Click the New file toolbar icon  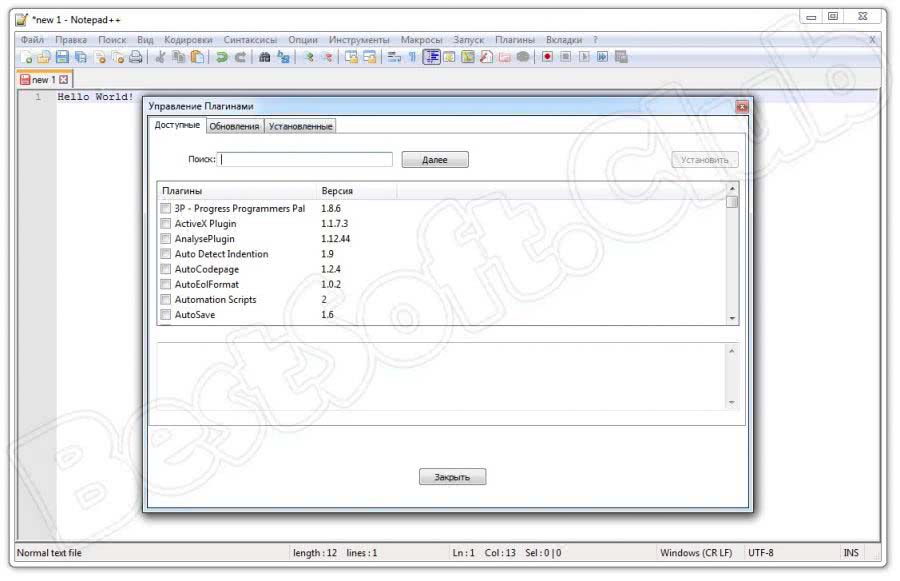pyautogui.click(x=27, y=57)
